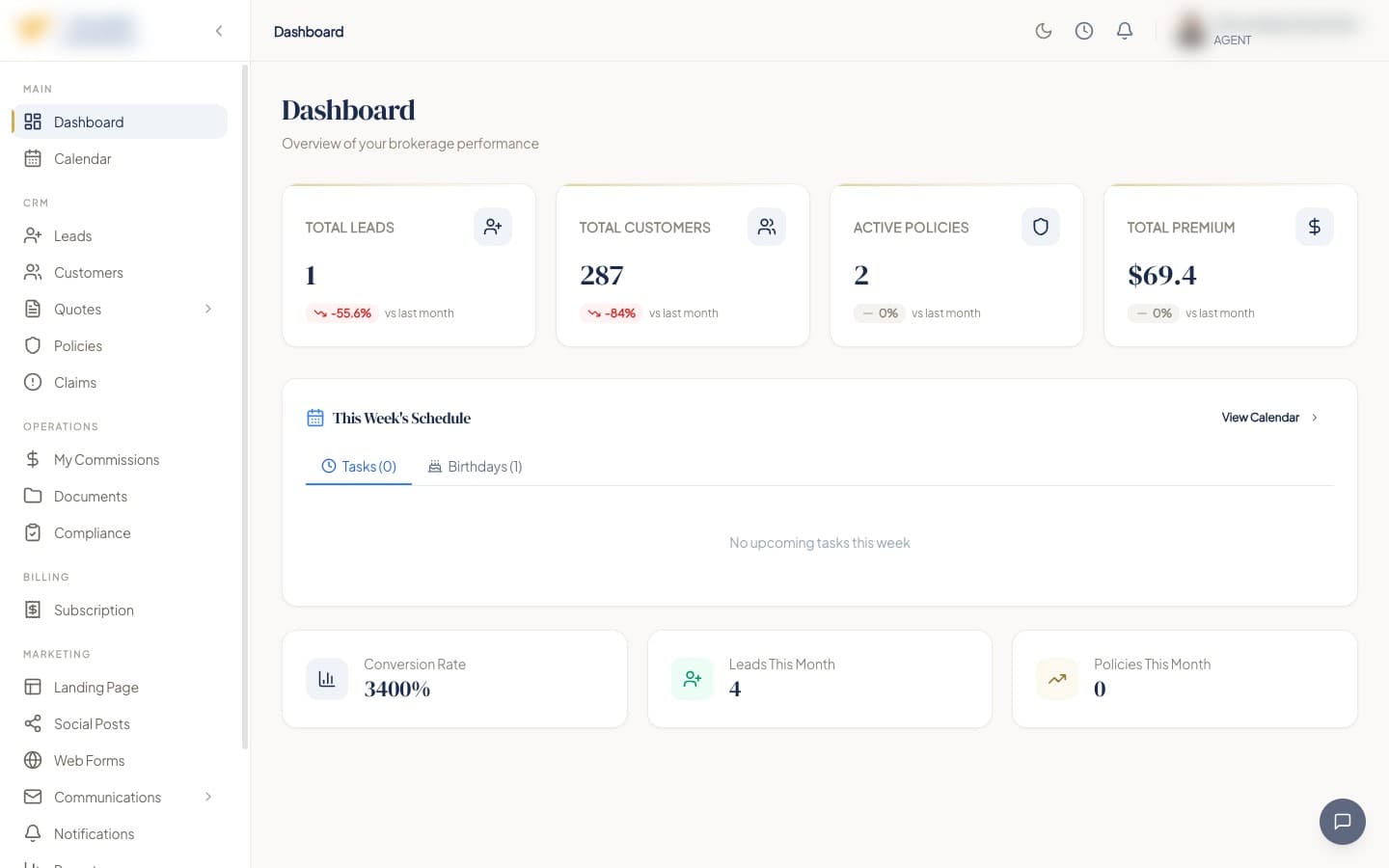Open Calendar from the sidebar

click(x=121, y=158)
